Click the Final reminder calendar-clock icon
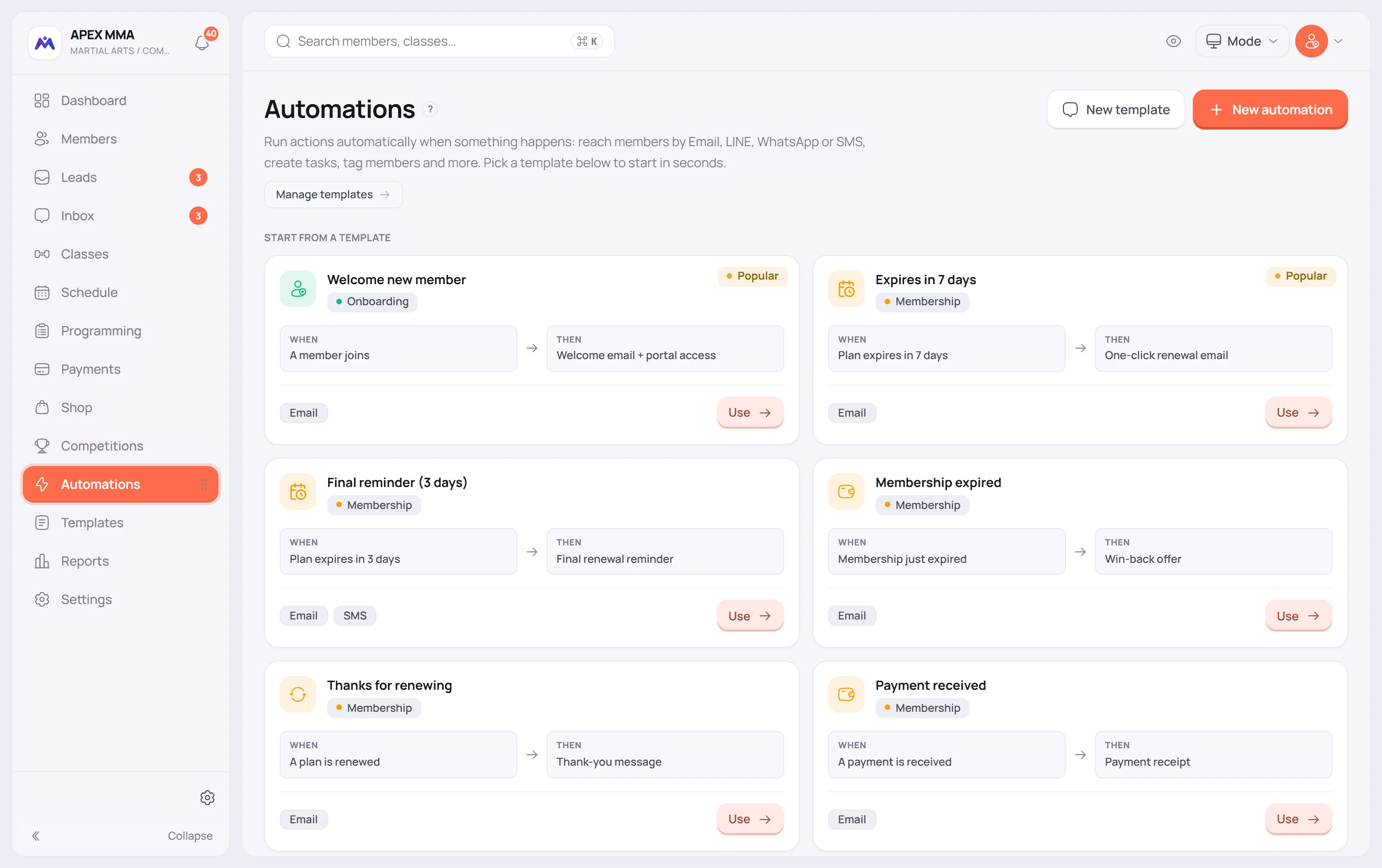The width and height of the screenshot is (1382, 868). [298, 492]
